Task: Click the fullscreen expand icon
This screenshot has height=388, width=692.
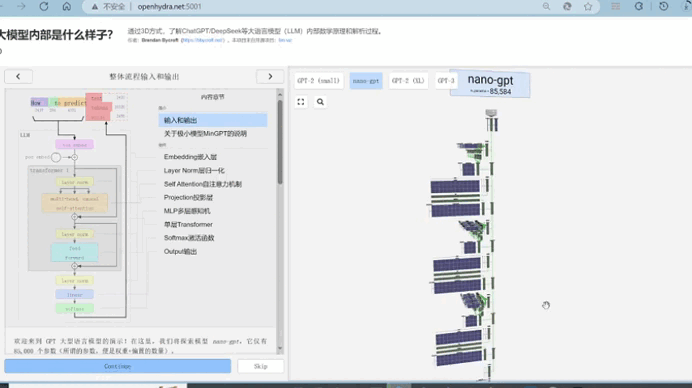Action: click(x=301, y=102)
